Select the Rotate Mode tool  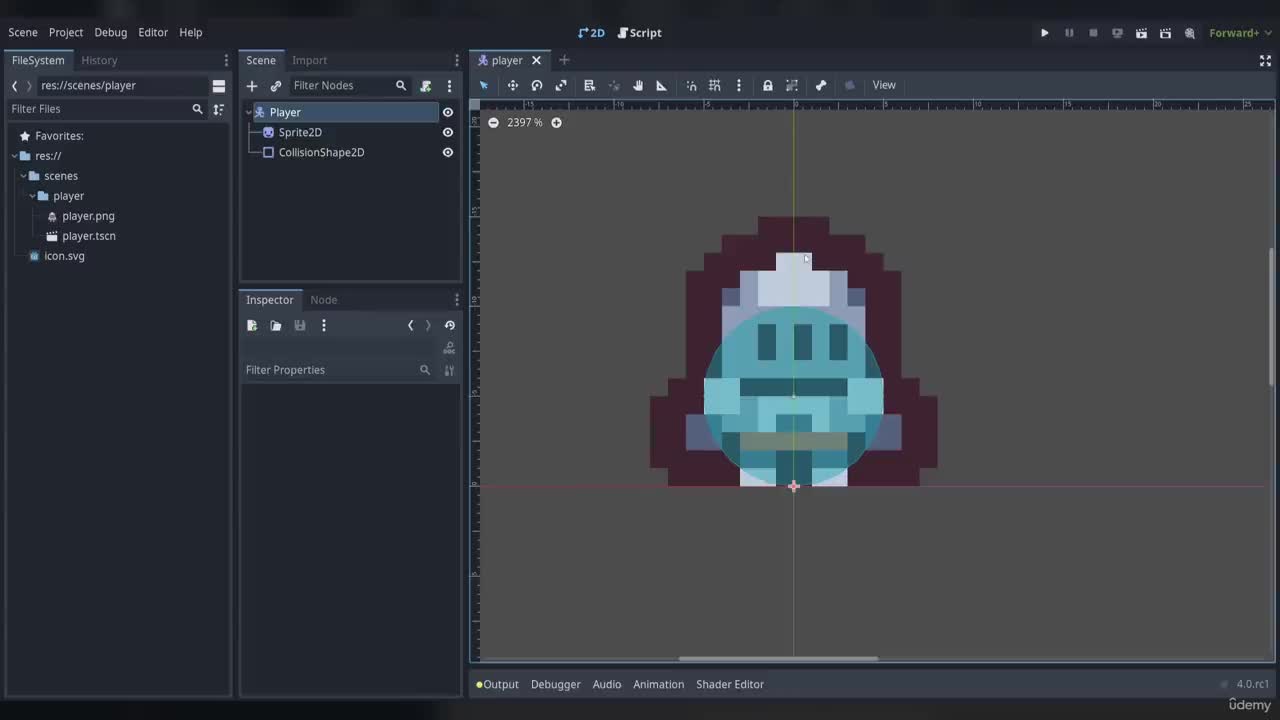click(x=537, y=85)
